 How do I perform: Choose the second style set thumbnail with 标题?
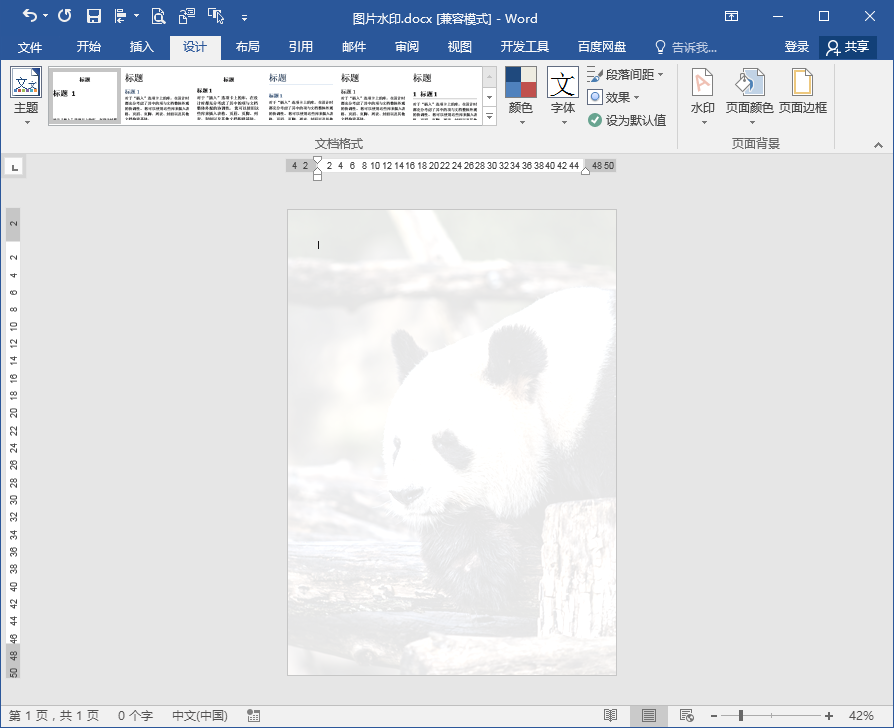[x=158, y=95]
